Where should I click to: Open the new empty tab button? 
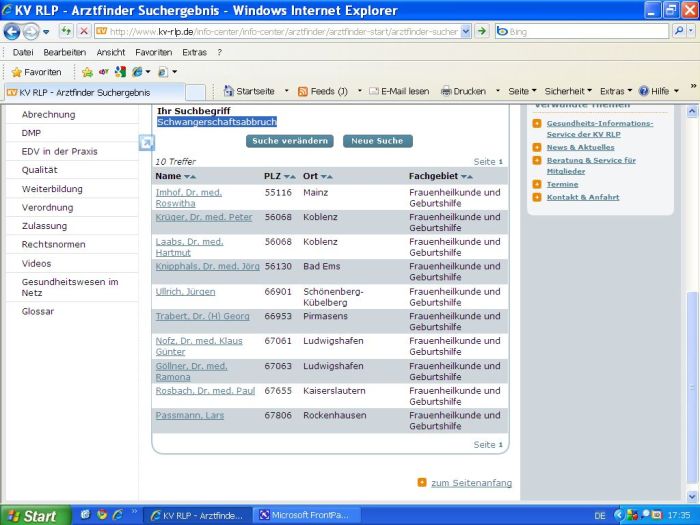(195, 92)
